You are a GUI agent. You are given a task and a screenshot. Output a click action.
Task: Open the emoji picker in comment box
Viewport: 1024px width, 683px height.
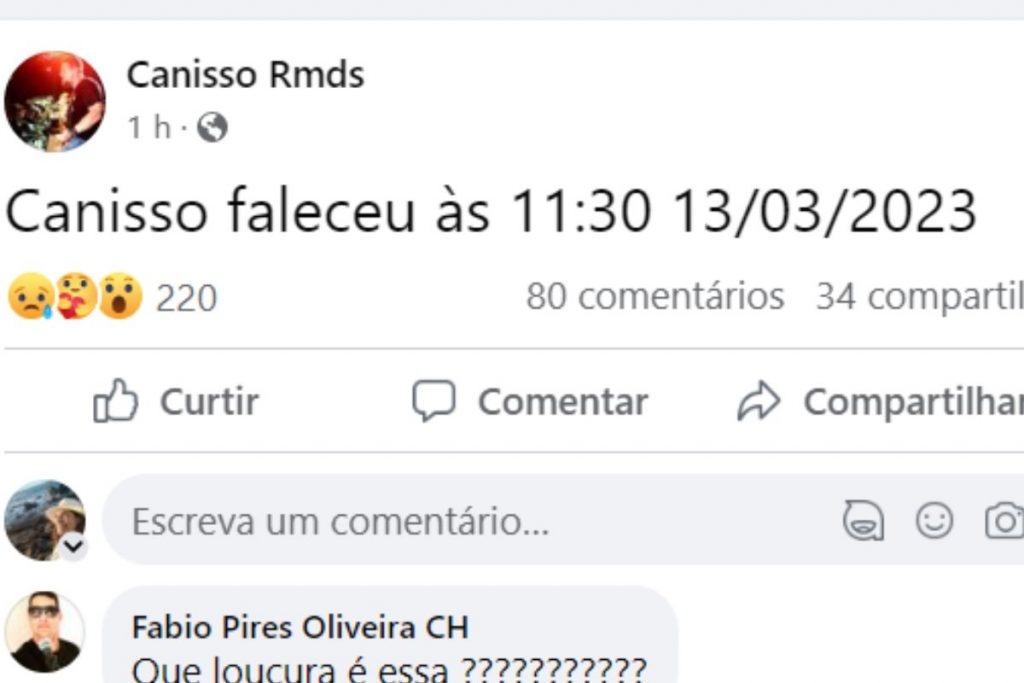(x=935, y=521)
